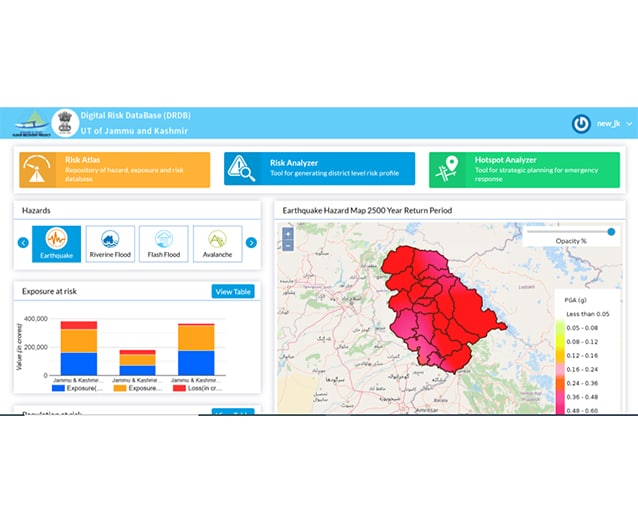Open the Risk Analyzer module
The height and width of the screenshot is (523, 638).
pos(319,169)
